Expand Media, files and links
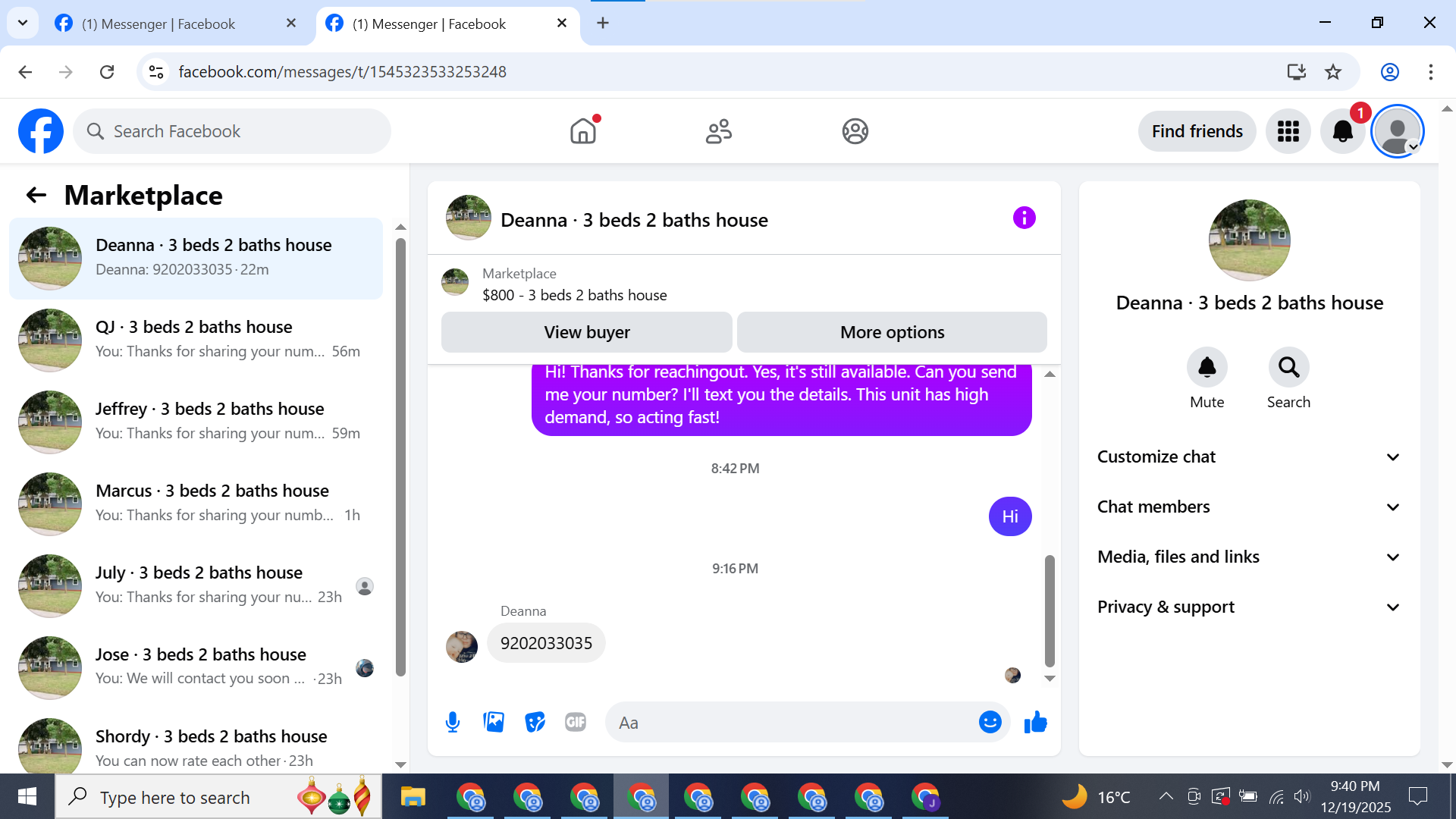Screen dimensions: 1456x819 coord(1248,557)
